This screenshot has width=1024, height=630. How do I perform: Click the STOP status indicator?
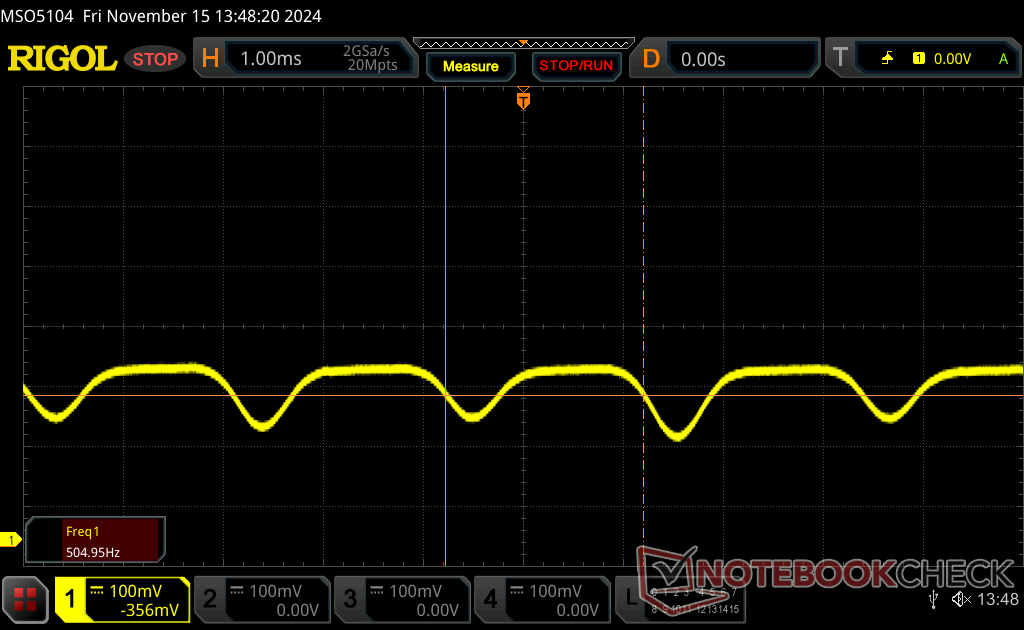click(x=155, y=59)
